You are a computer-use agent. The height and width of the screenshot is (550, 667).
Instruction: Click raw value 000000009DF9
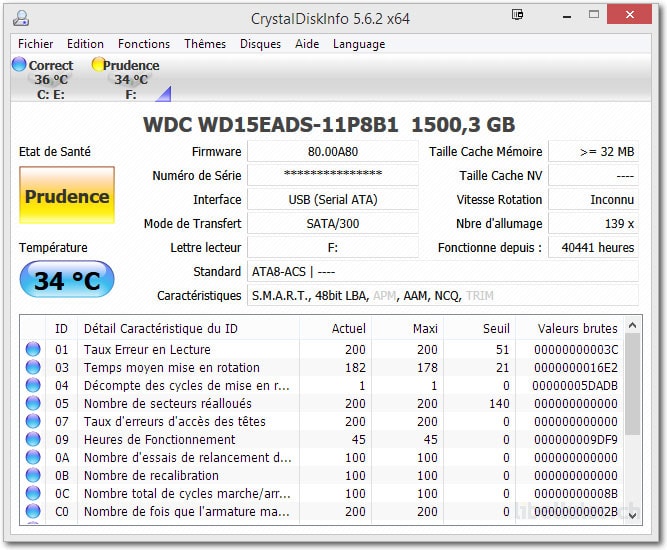pos(576,439)
